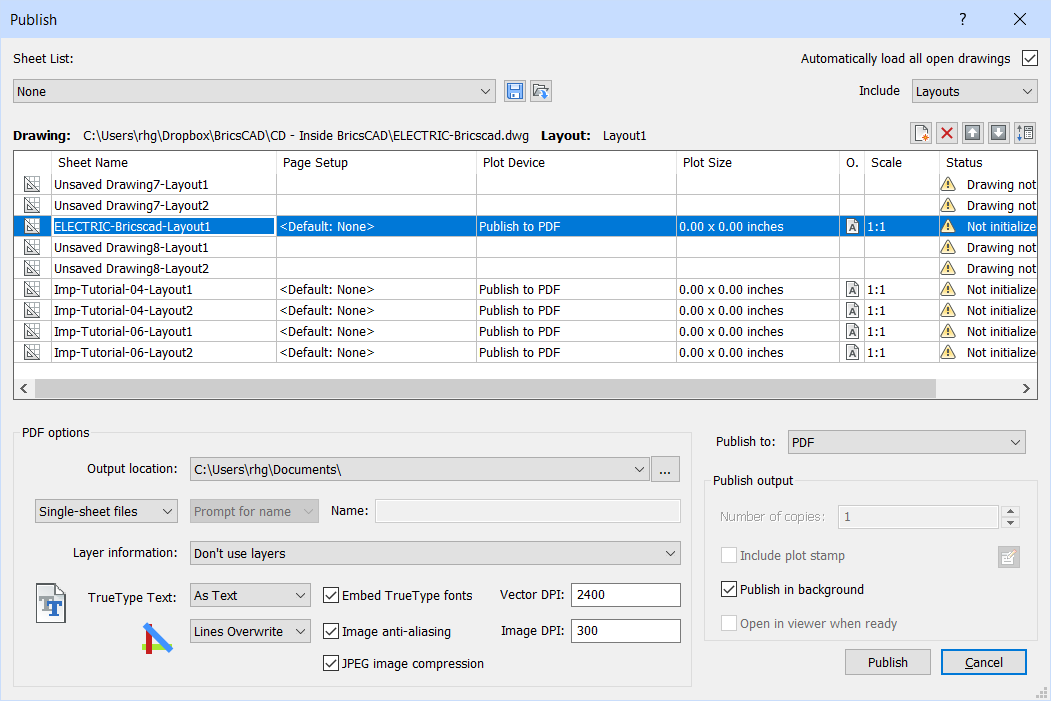This screenshot has height=701, width=1051.
Task: Click the save sheet list floppy icon
Action: [x=515, y=91]
